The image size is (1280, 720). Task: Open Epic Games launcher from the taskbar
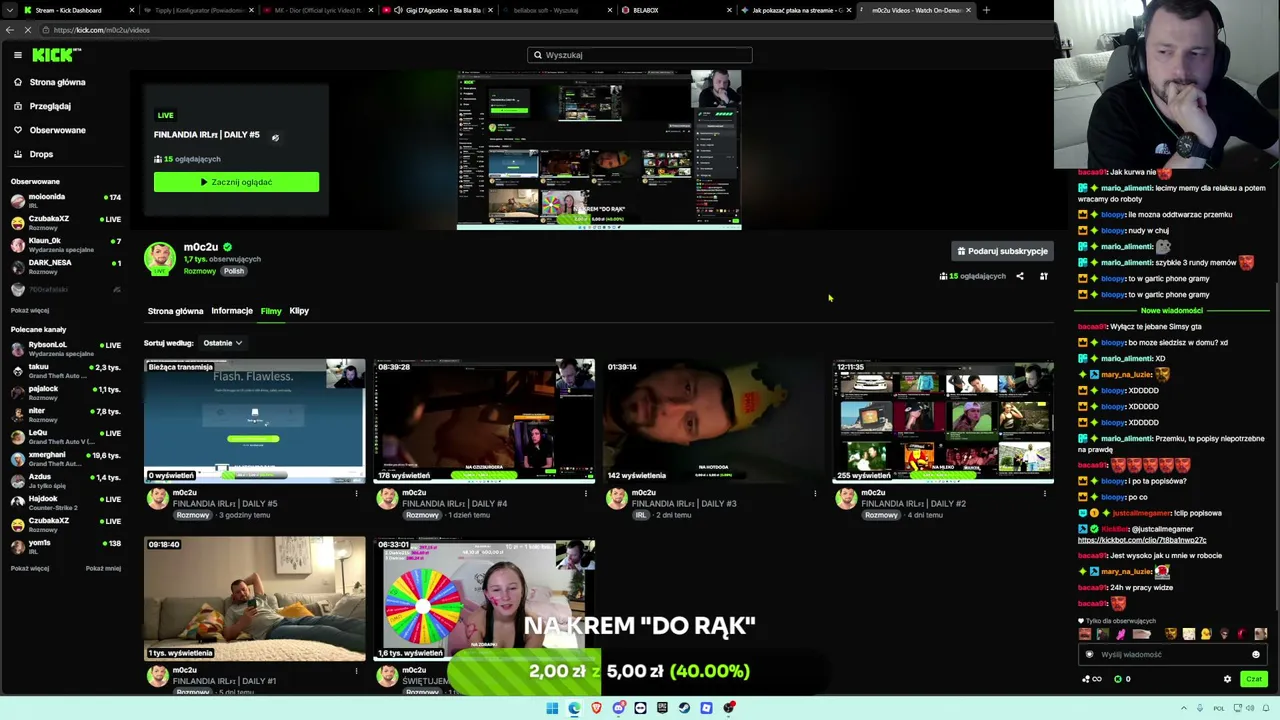click(x=662, y=708)
